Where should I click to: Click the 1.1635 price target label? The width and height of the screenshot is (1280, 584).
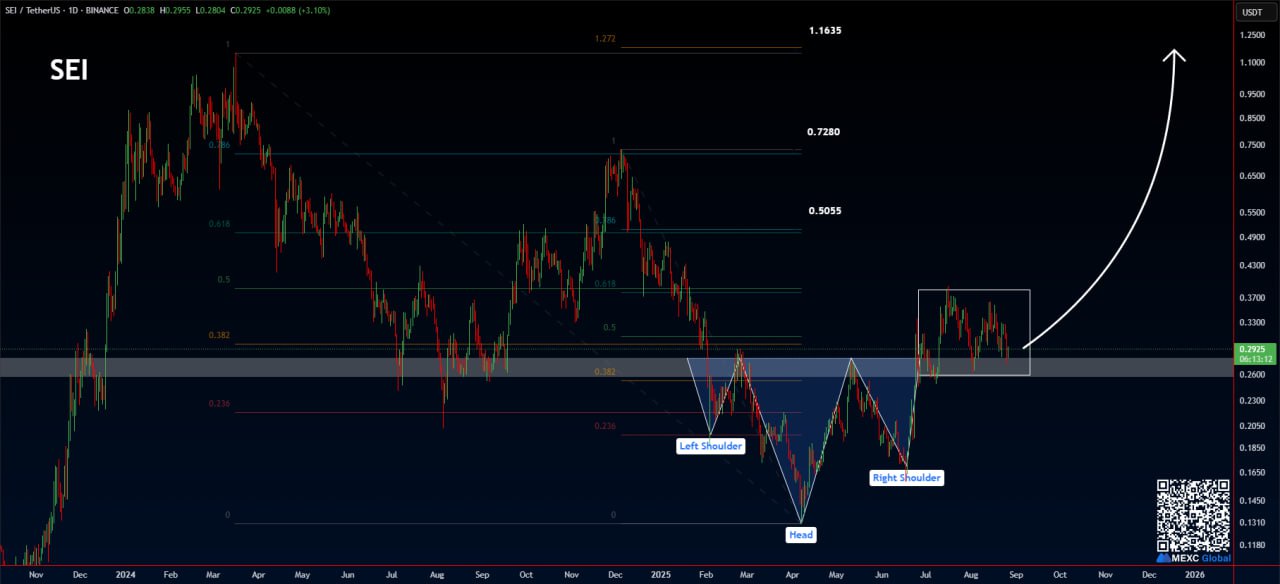pos(826,31)
